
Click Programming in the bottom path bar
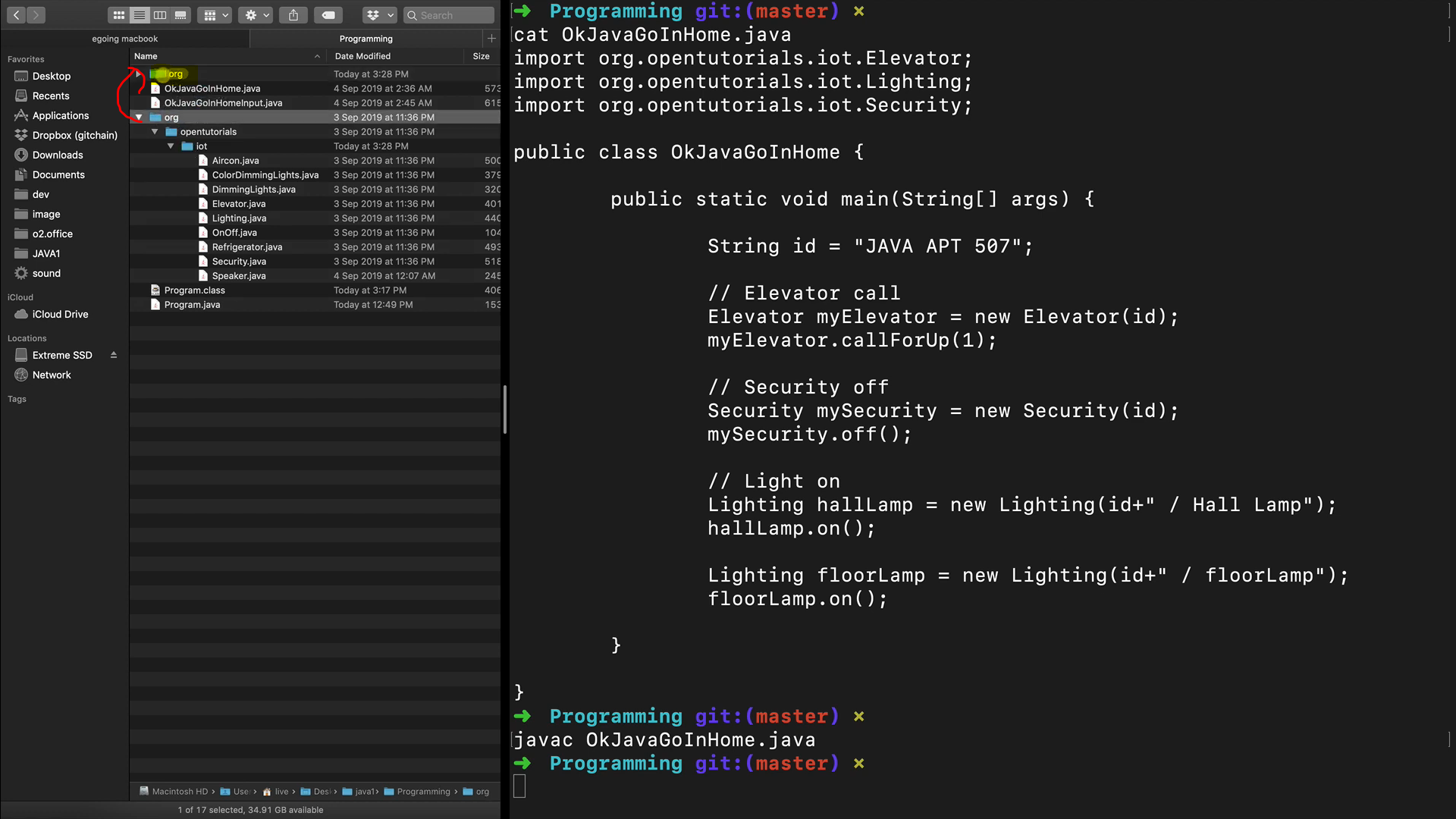(423, 792)
